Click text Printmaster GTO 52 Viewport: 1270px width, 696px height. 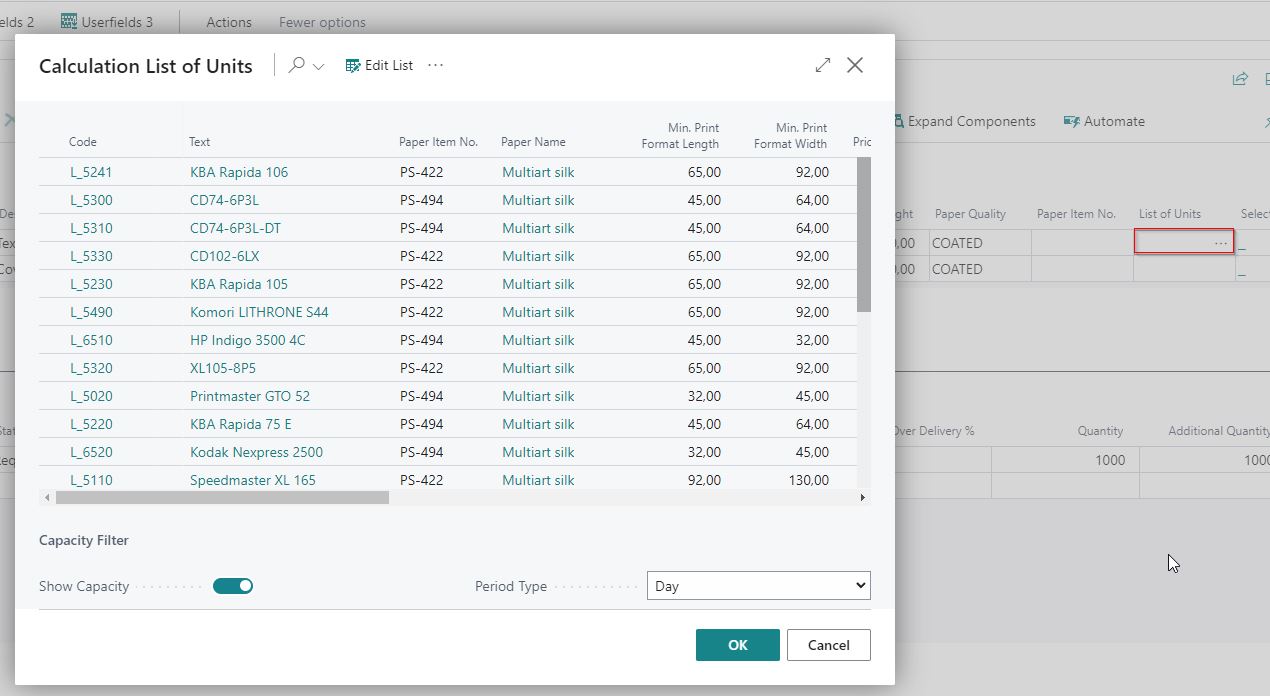250,396
